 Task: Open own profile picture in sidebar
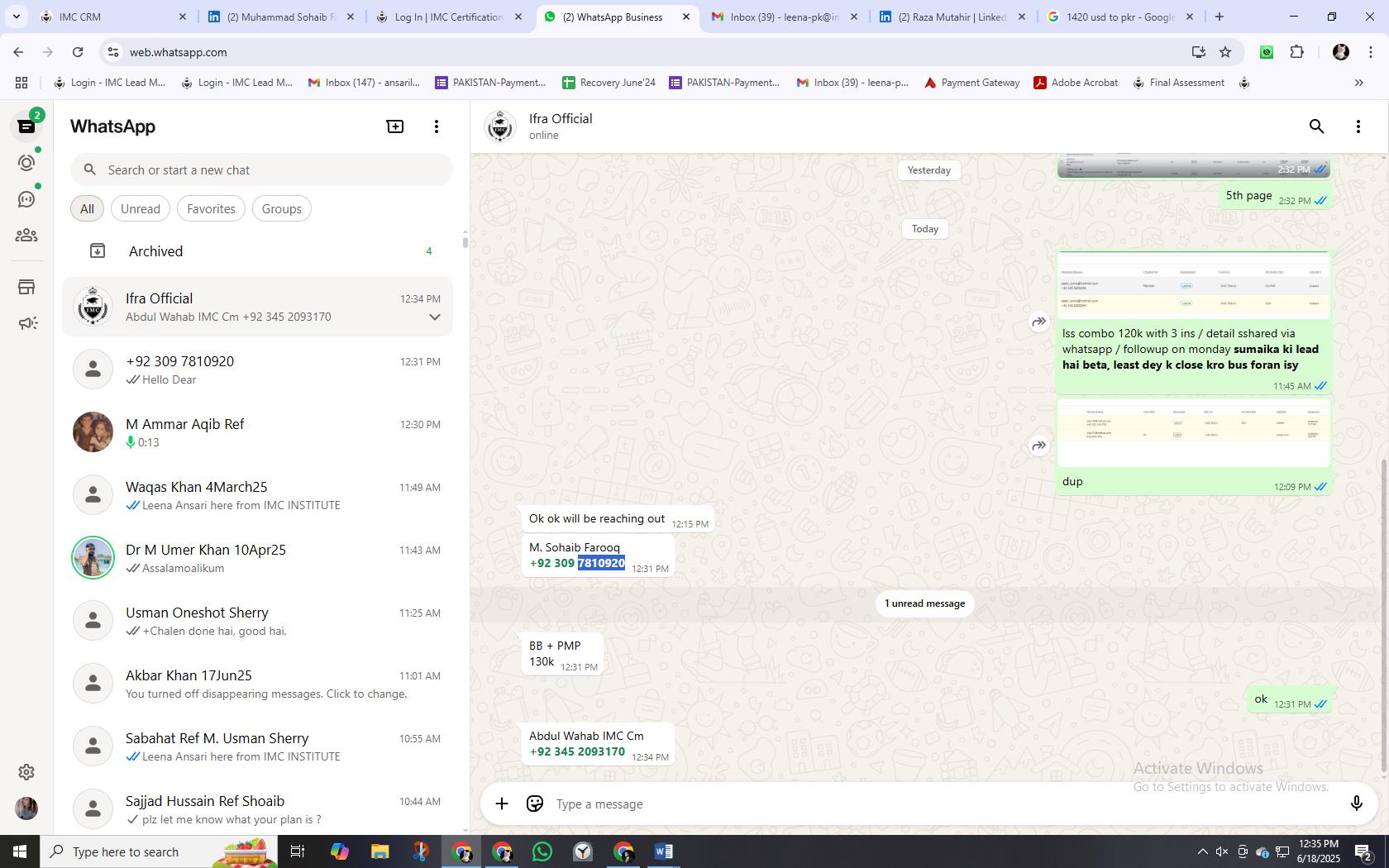tap(26, 808)
